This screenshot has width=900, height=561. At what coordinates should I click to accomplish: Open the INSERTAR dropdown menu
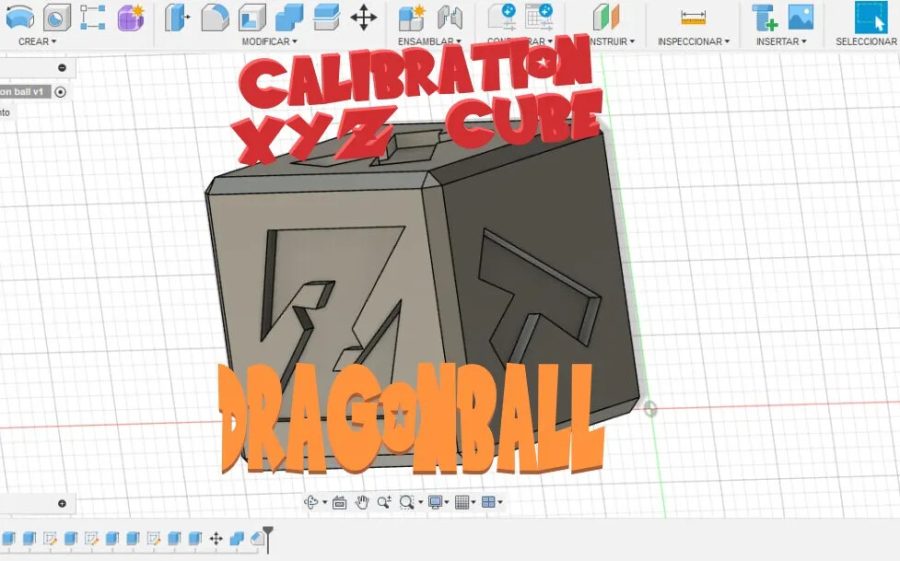[781, 41]
